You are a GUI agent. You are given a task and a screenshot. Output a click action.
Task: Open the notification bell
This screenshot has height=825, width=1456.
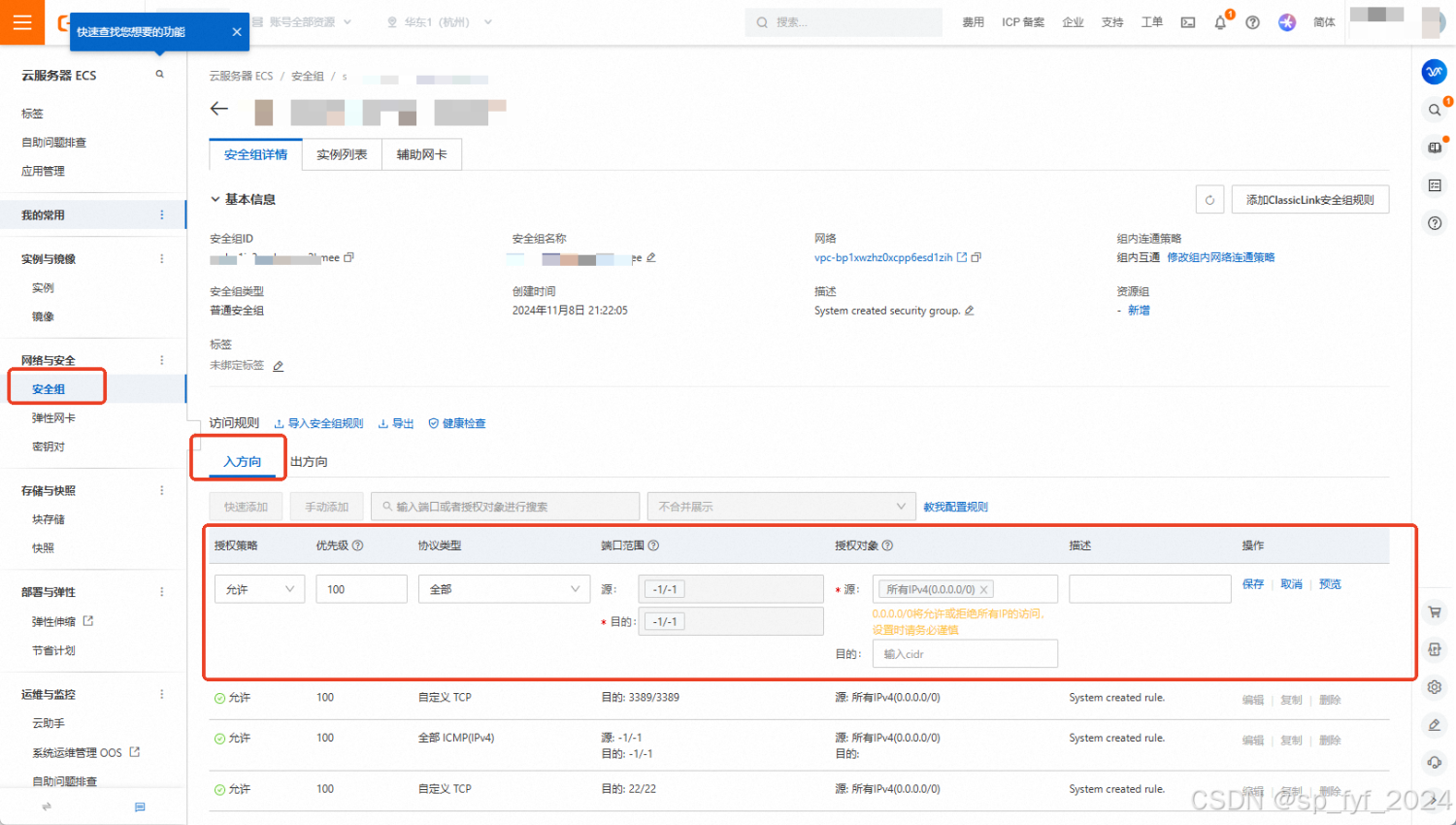1219,21
